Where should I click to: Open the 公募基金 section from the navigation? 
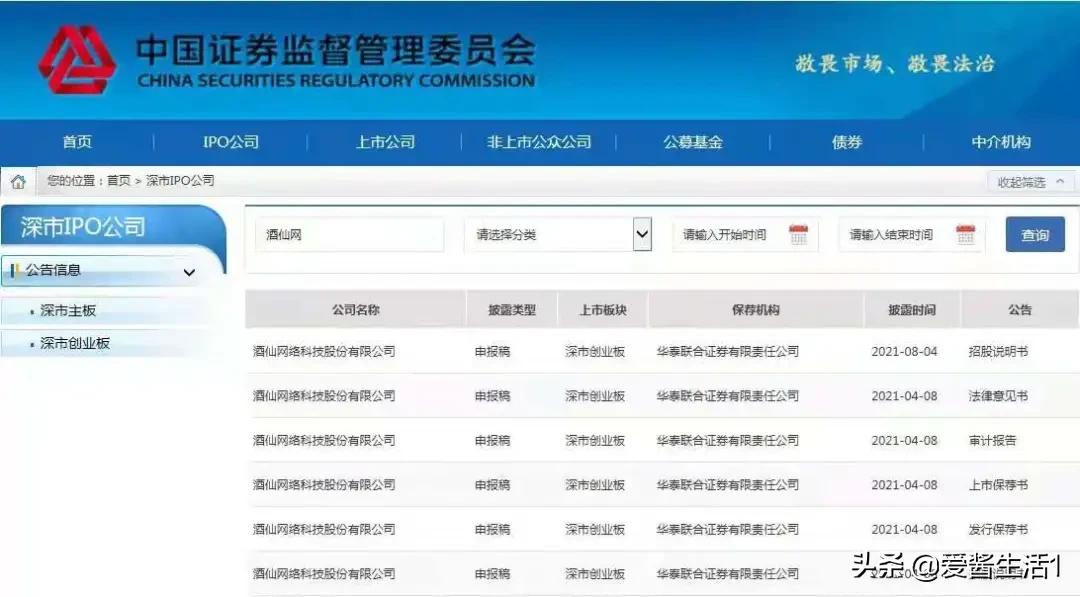coord(693,141)
